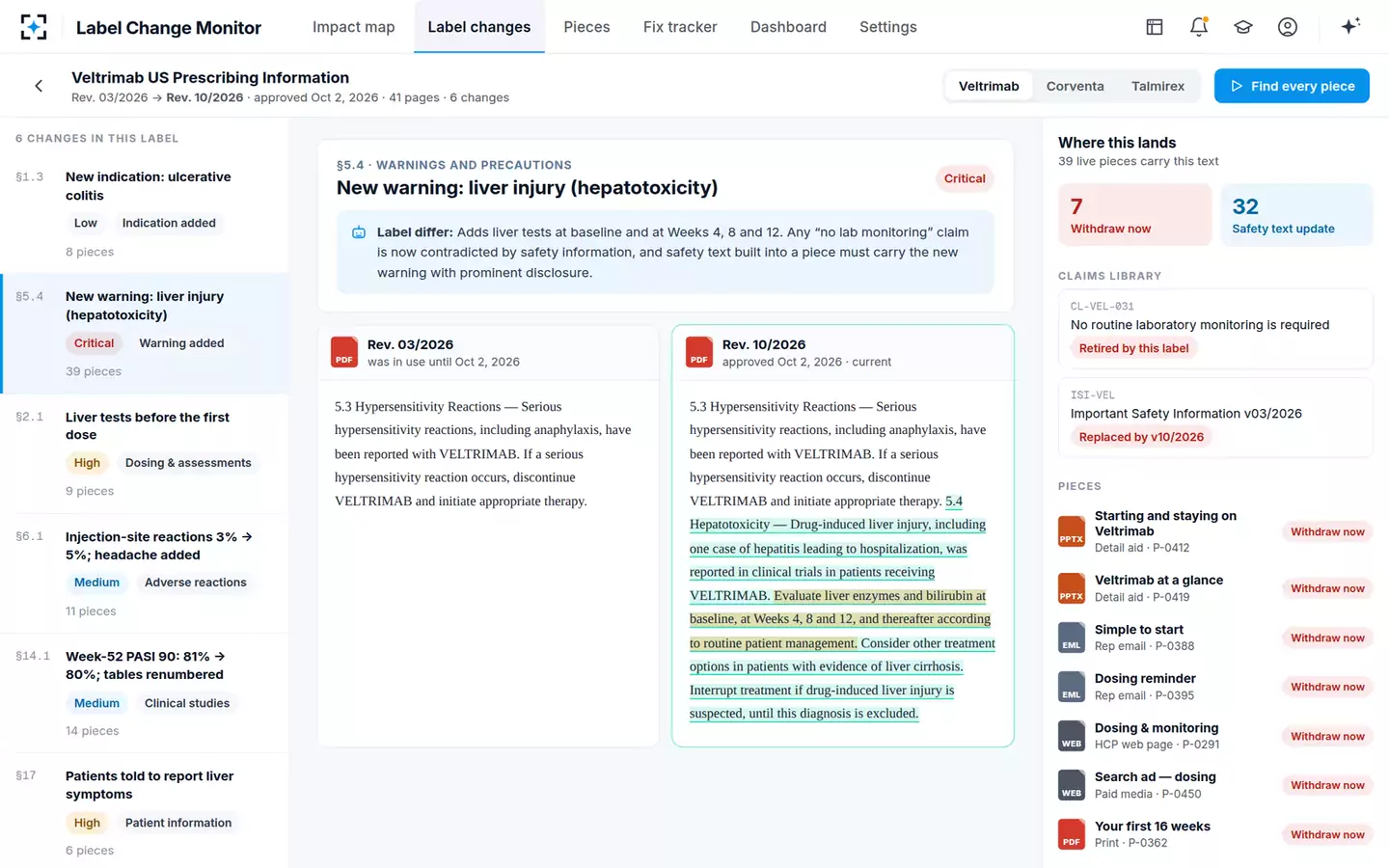Click Withdraw now for Veltrimab at a glance
1389x868 pixels.
1327,588
